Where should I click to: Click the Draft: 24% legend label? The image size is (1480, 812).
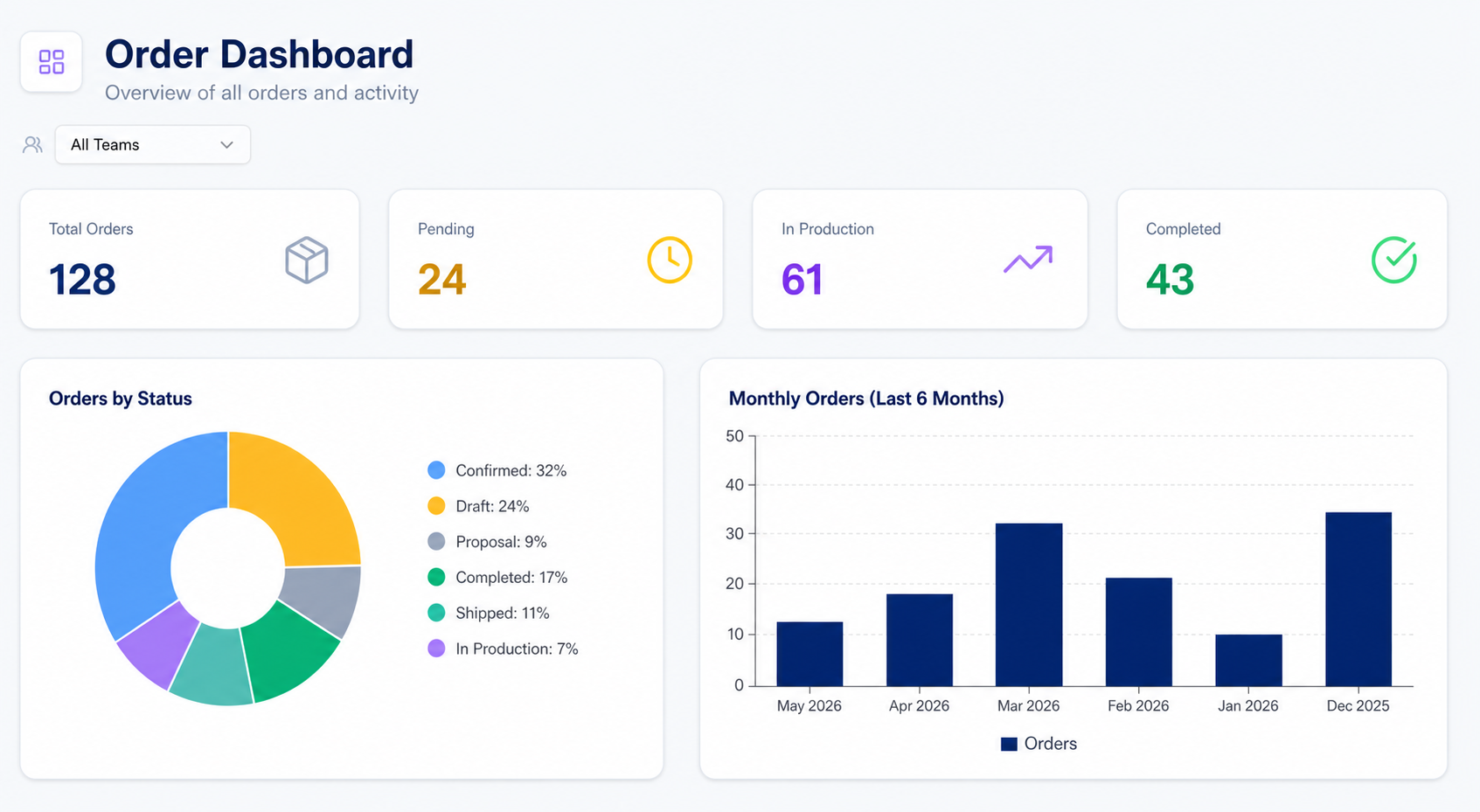tap(492, 506)
